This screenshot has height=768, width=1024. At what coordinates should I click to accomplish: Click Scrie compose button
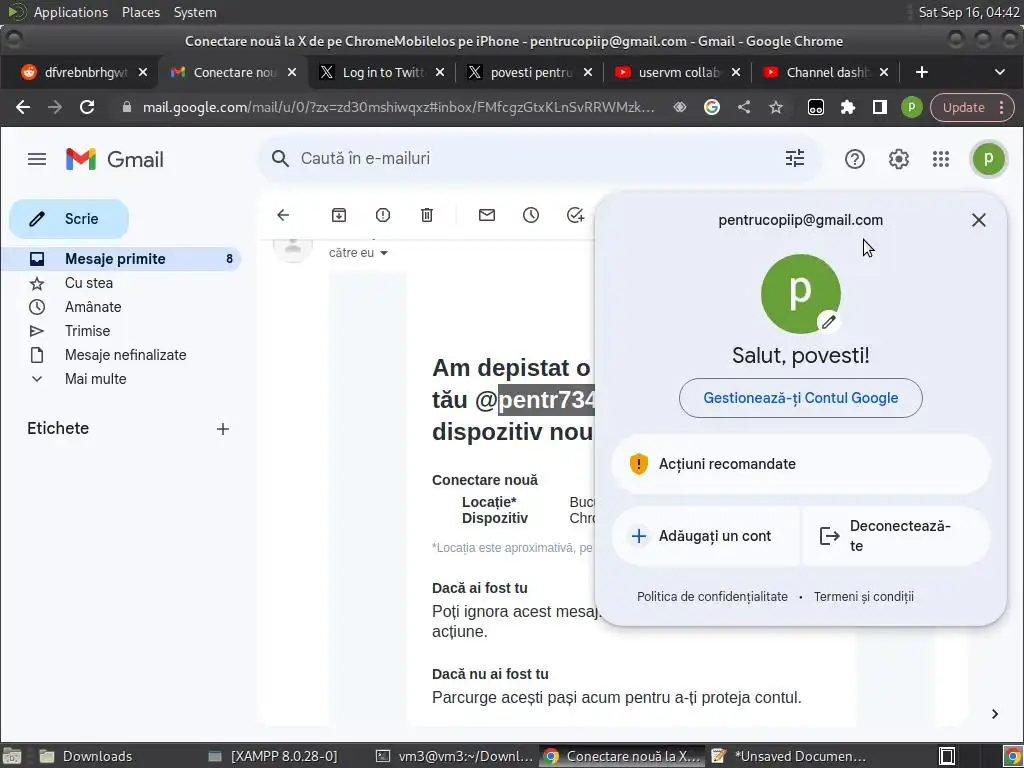(x=69, y=219)
